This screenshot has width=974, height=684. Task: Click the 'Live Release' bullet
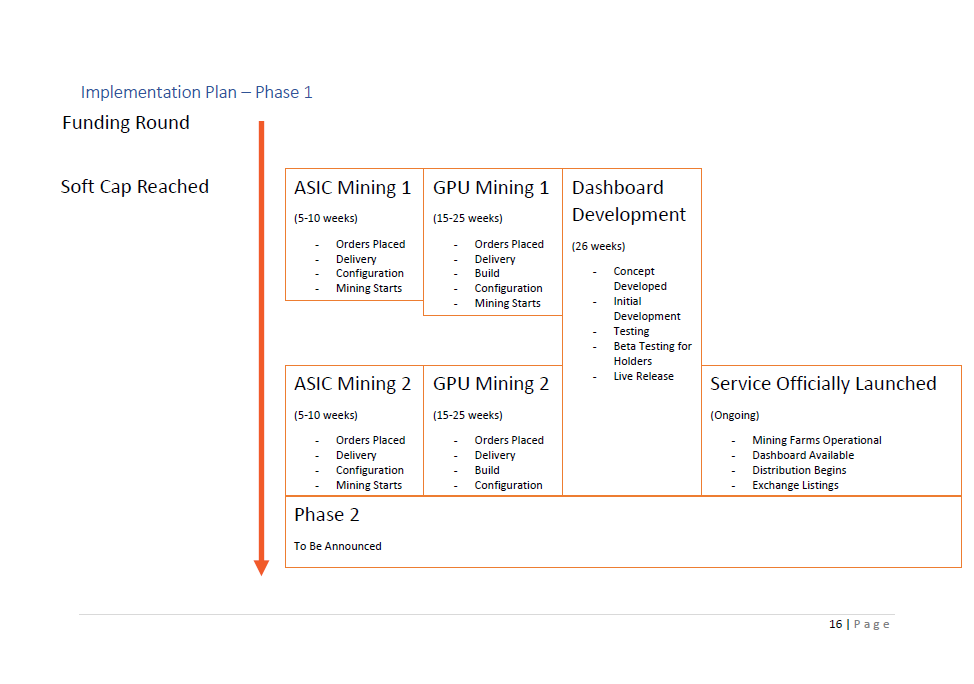(644, 376)
